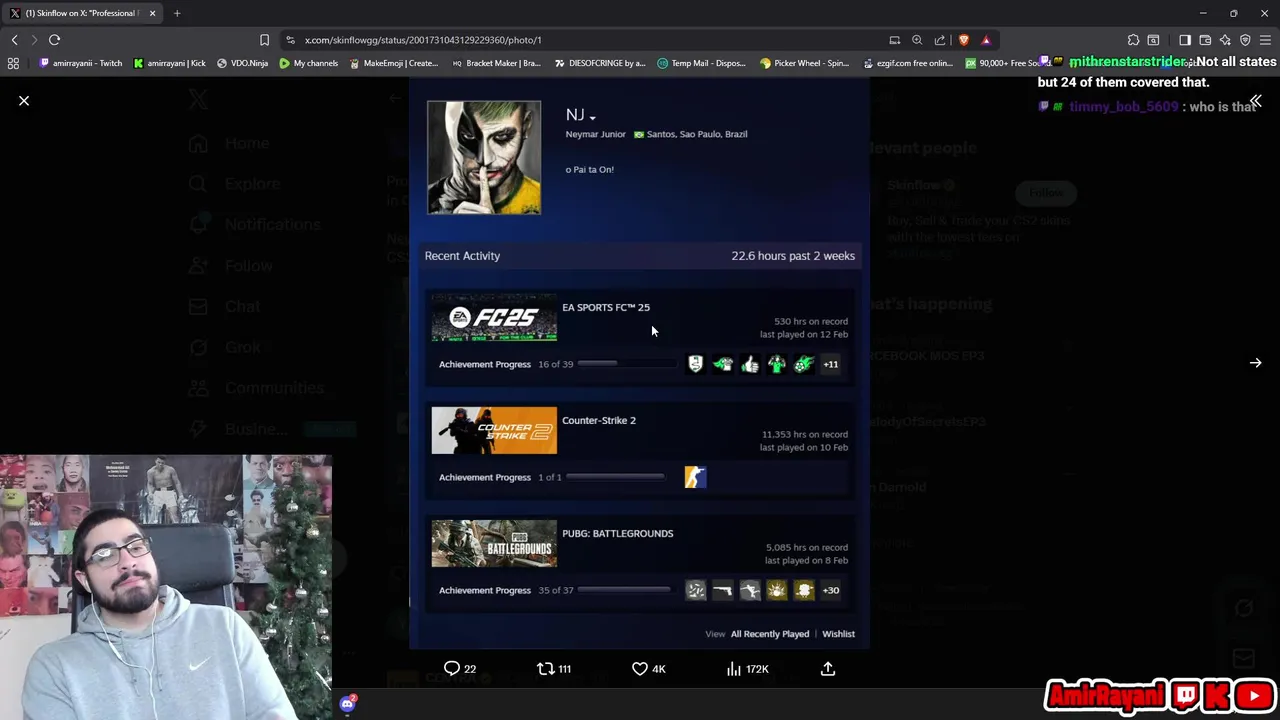Open All Recently Played link

[x=770, y=634]
